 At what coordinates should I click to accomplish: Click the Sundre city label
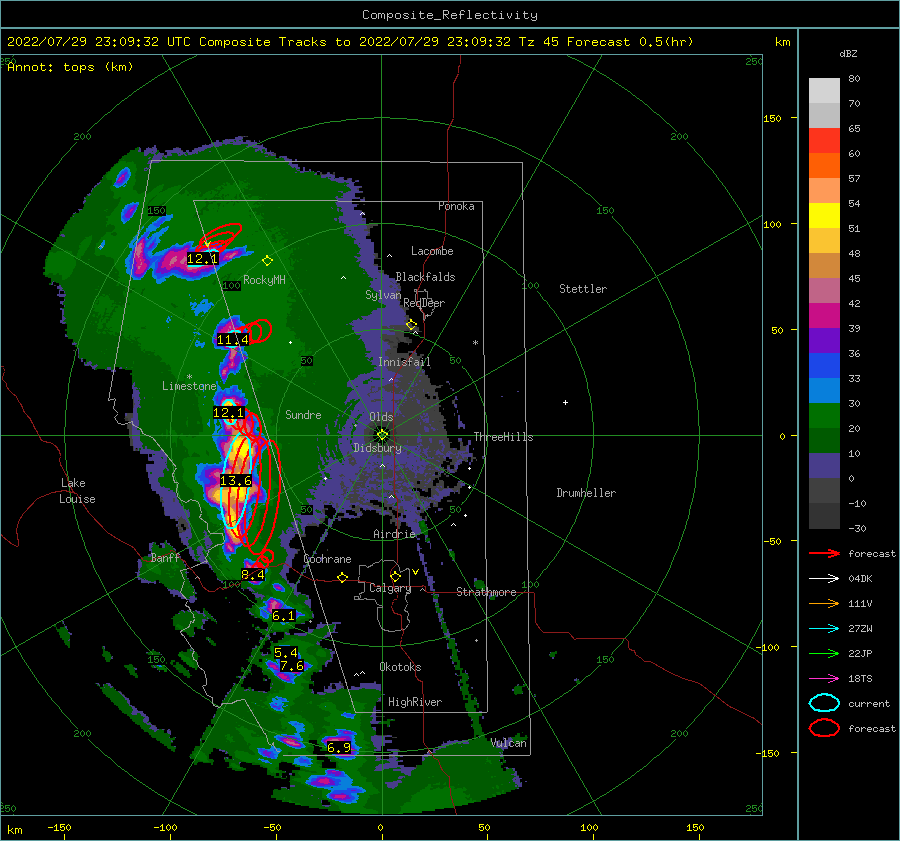click(x=303, y=414)
